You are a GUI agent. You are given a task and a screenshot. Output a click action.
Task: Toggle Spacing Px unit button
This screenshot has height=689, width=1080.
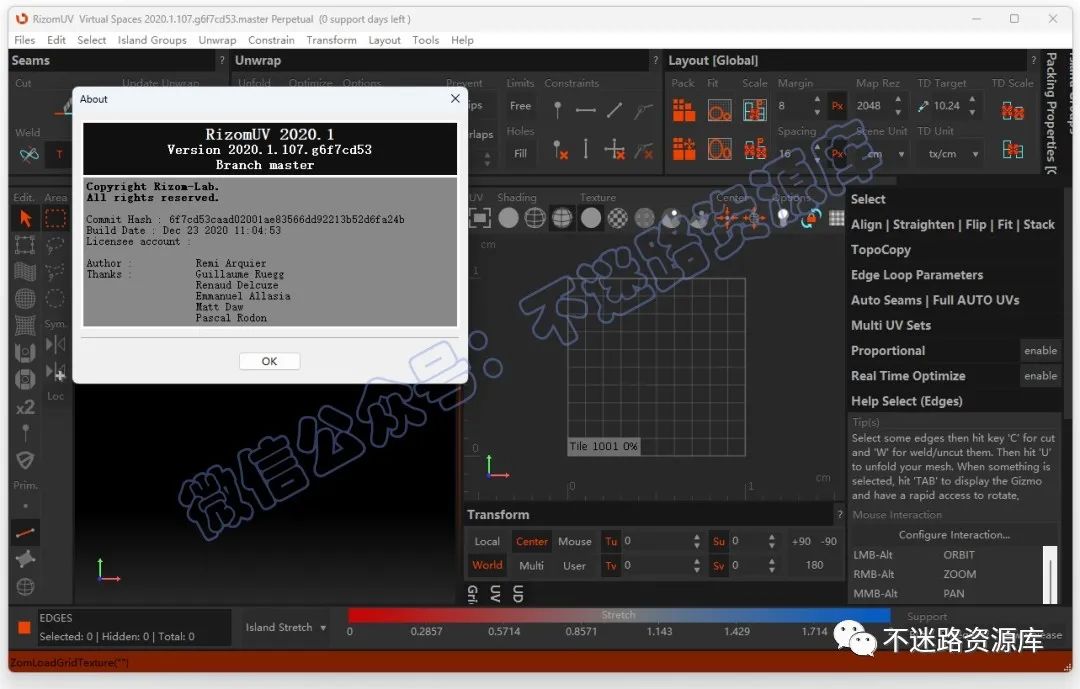click(x=838, y=154)
